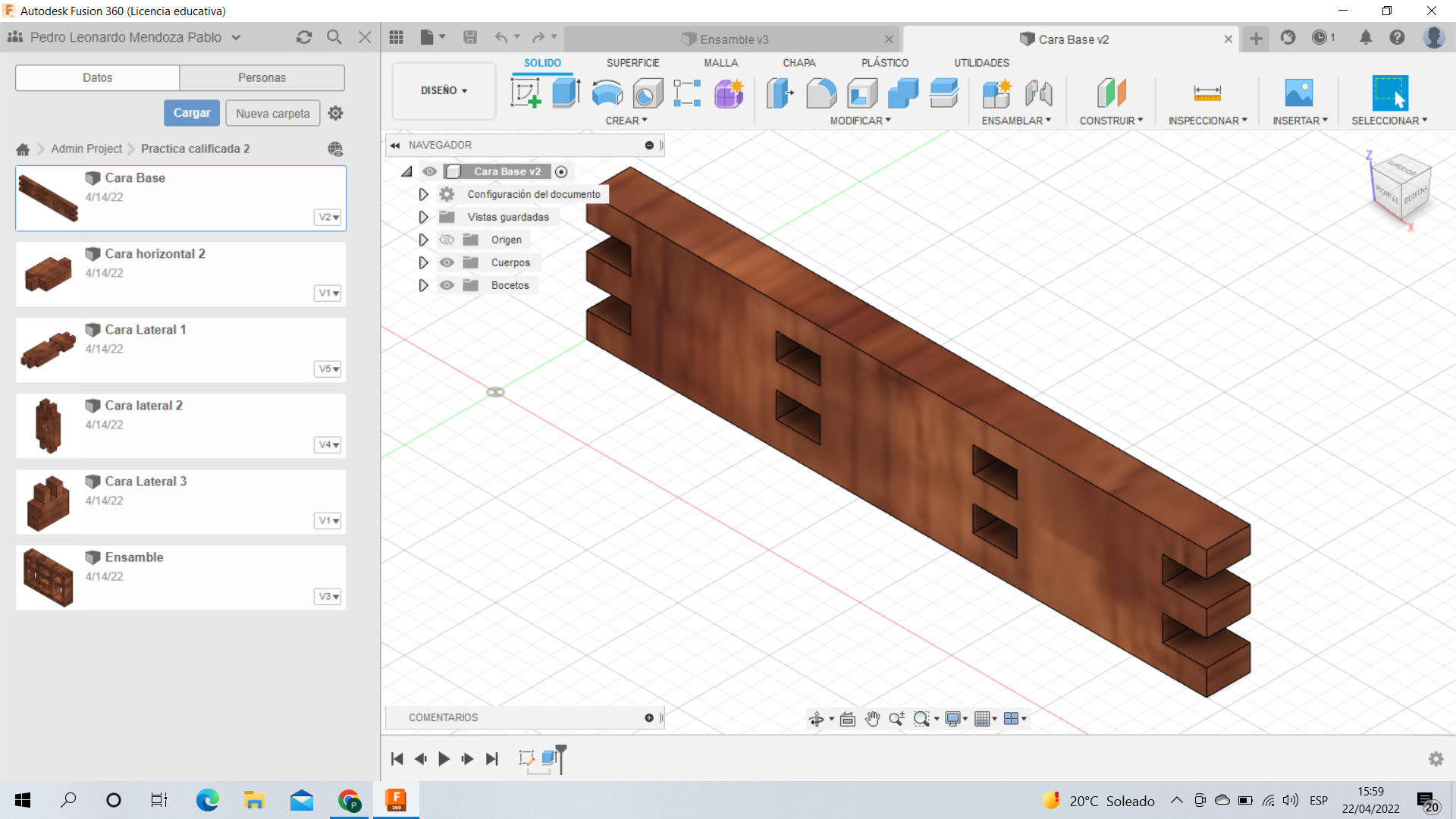Click the Orbit navigation tool icon
1456x819 pixels.
click(x=816, y=719)
